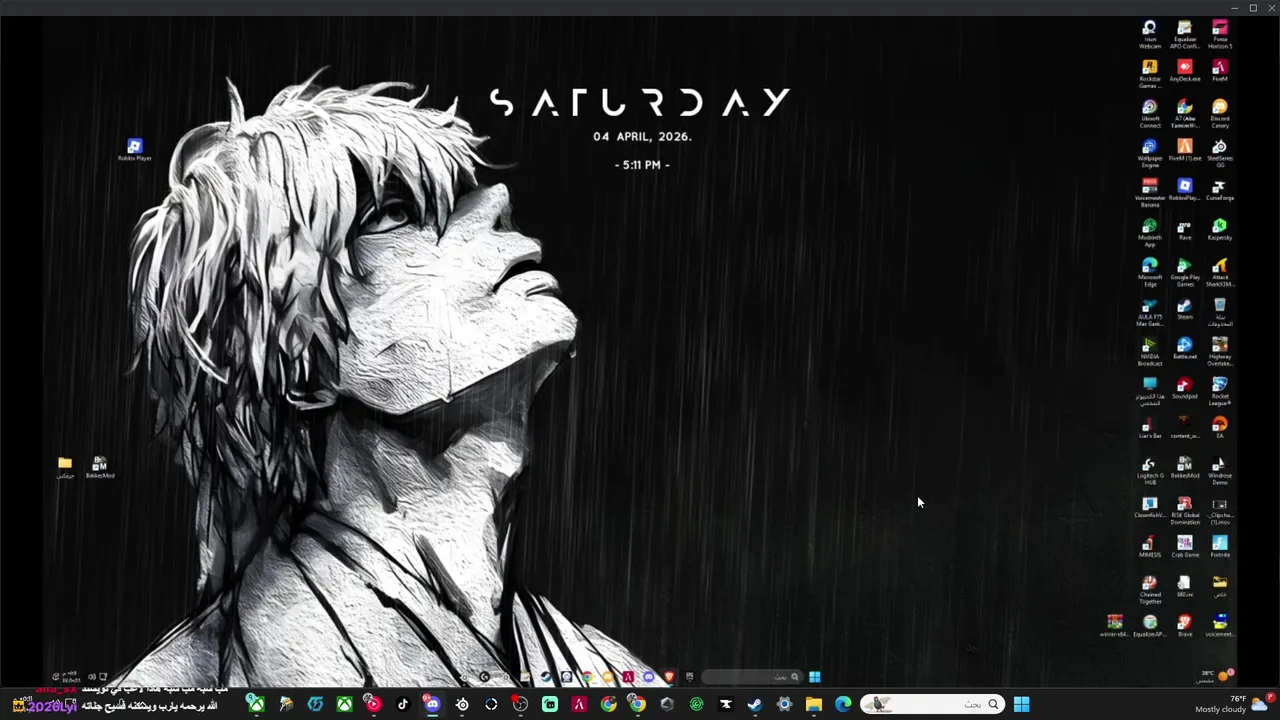
Task: Open the Forza Horizon 5 desktop shortcut
Action: point(1220,35)
